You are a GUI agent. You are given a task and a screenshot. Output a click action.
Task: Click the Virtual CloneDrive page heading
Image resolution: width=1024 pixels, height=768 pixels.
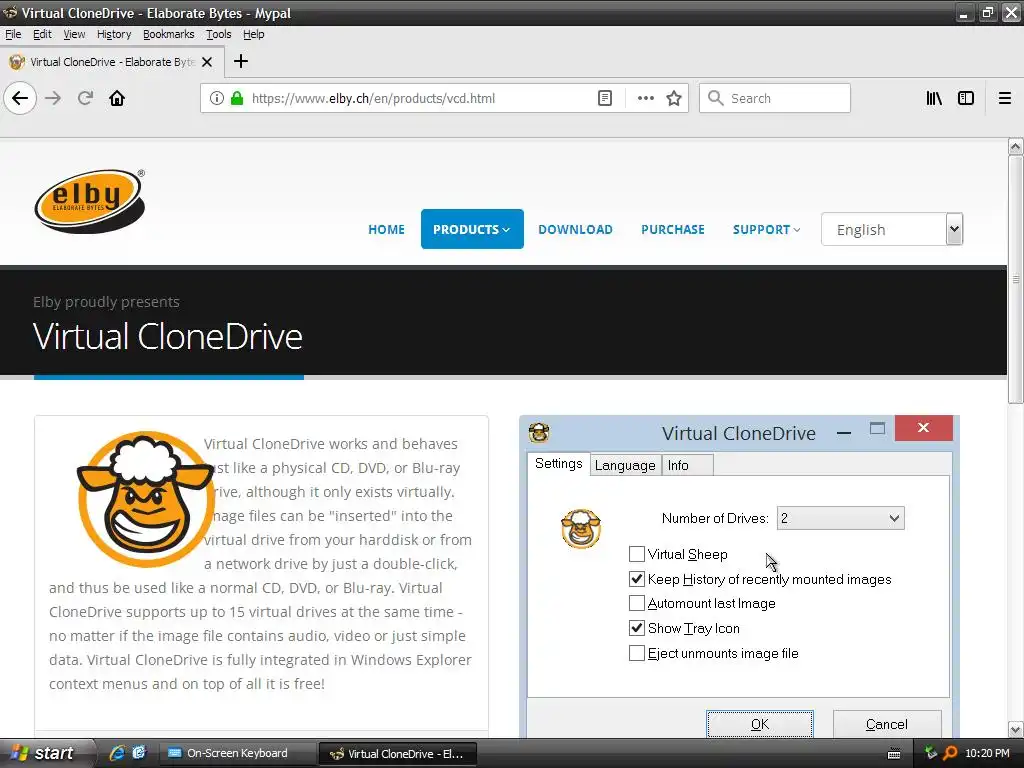click(x=168, y=336)
